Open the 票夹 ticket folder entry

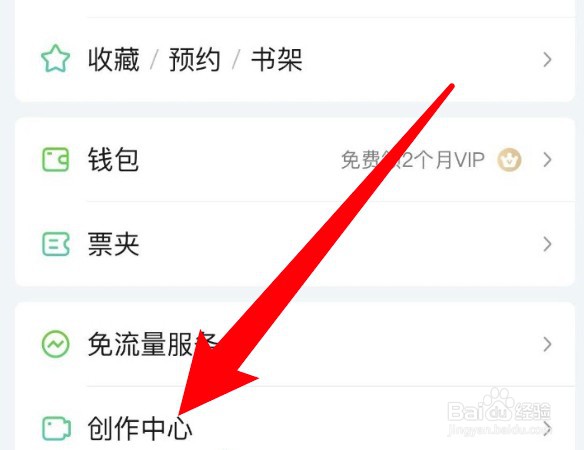[x=295, y=244]
